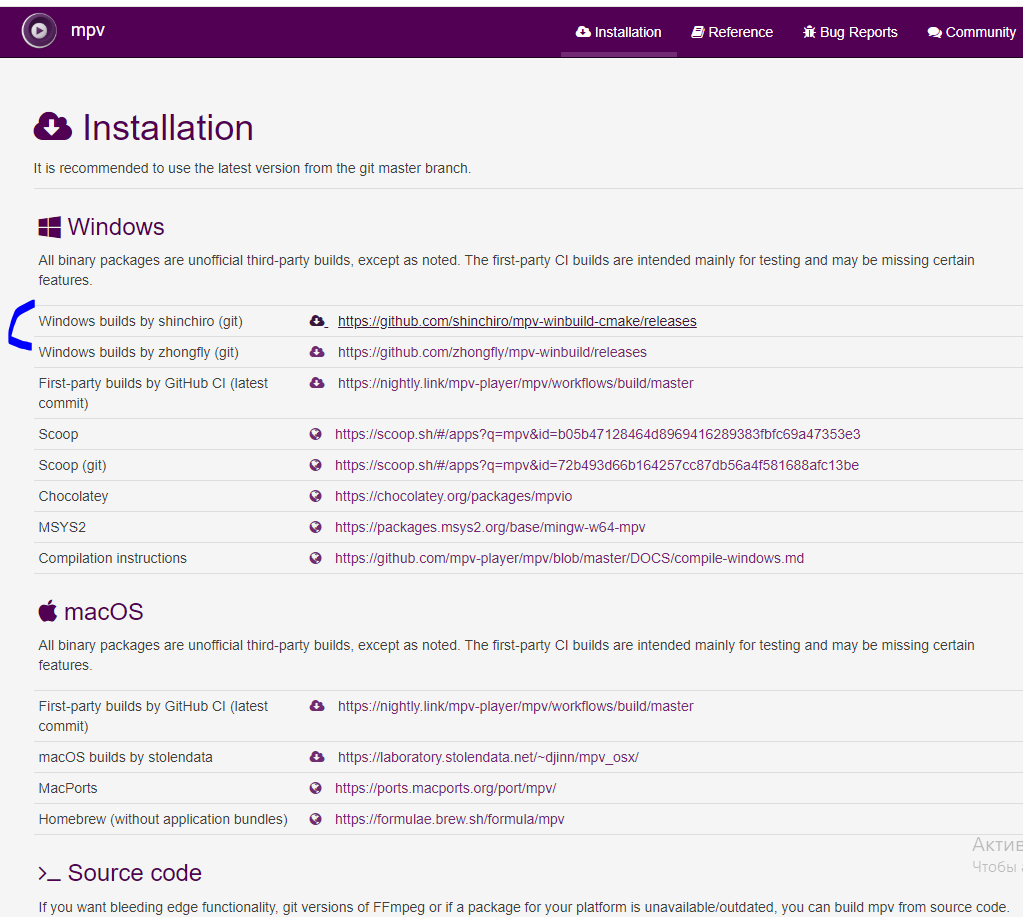
Task: Click the terminal prompt icon beside Source code
Action: point(49,873)
